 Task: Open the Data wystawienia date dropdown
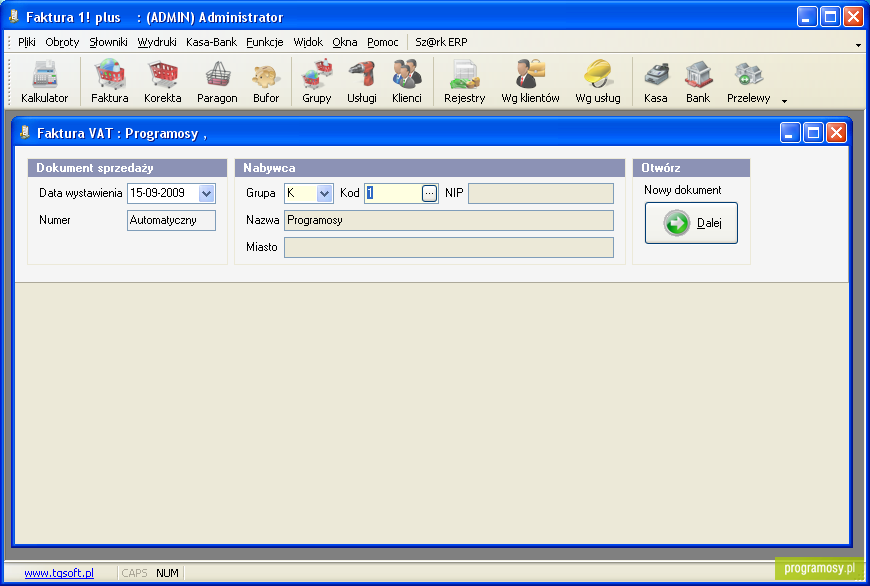(206, 193)
